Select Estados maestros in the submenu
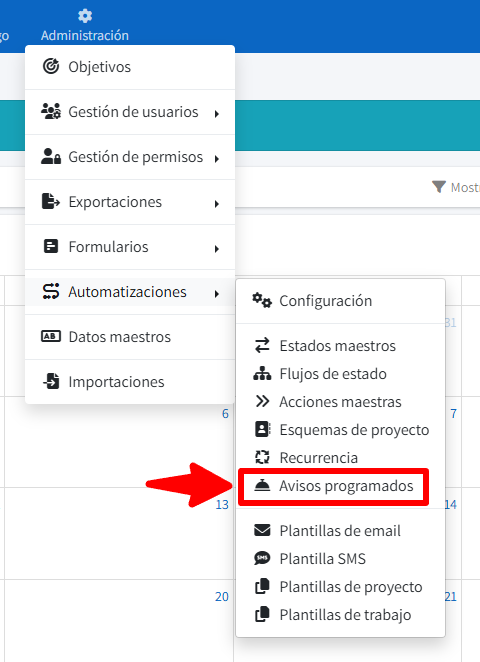480x662 pixels. click(340, 346)
